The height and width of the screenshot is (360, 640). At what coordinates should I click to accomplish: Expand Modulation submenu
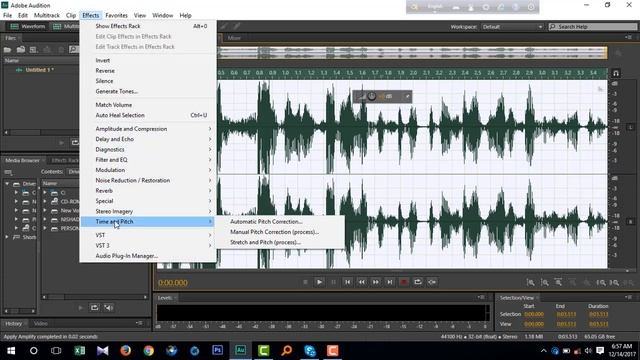click(x=148, y=170)
